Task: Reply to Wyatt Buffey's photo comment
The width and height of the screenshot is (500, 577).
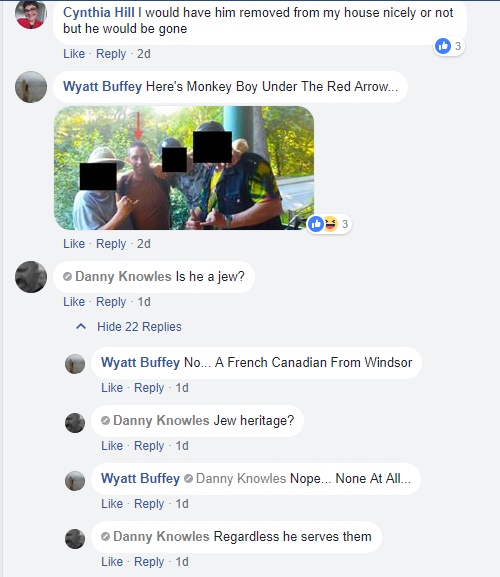Action: [x=111, y=244]
